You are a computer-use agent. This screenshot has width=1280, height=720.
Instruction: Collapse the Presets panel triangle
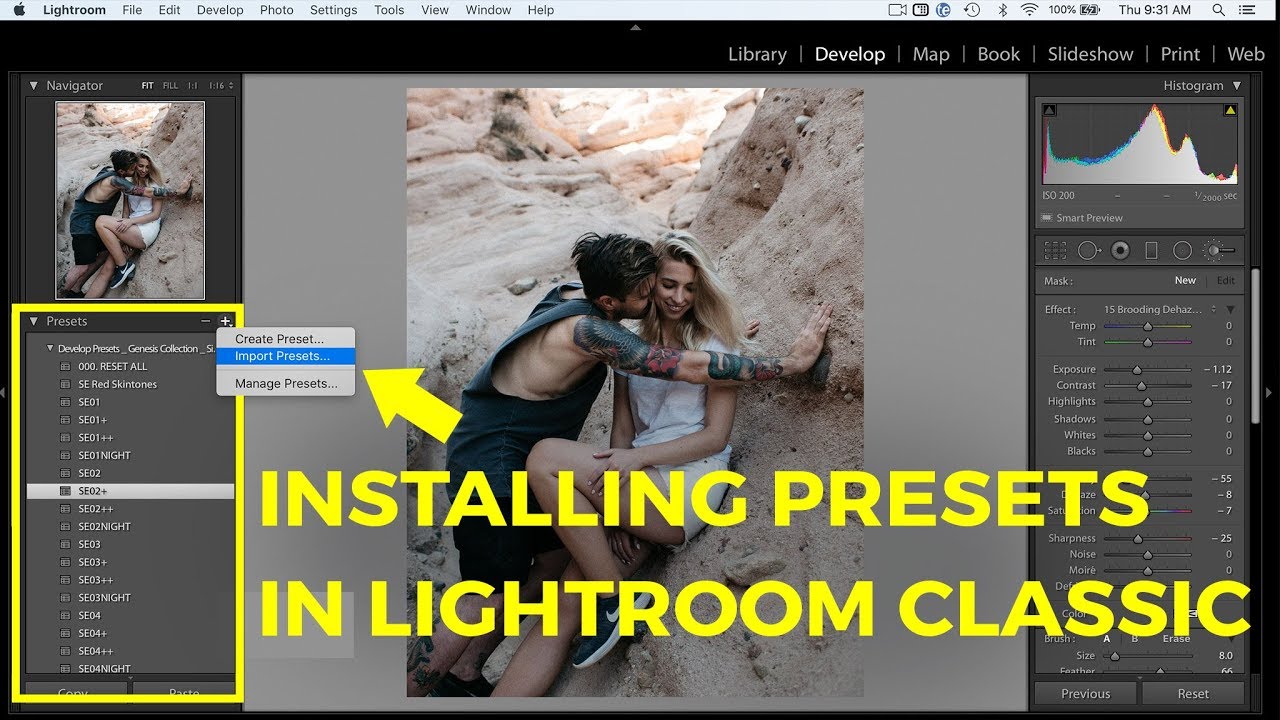pyautogui.click(x=33, y=321)
